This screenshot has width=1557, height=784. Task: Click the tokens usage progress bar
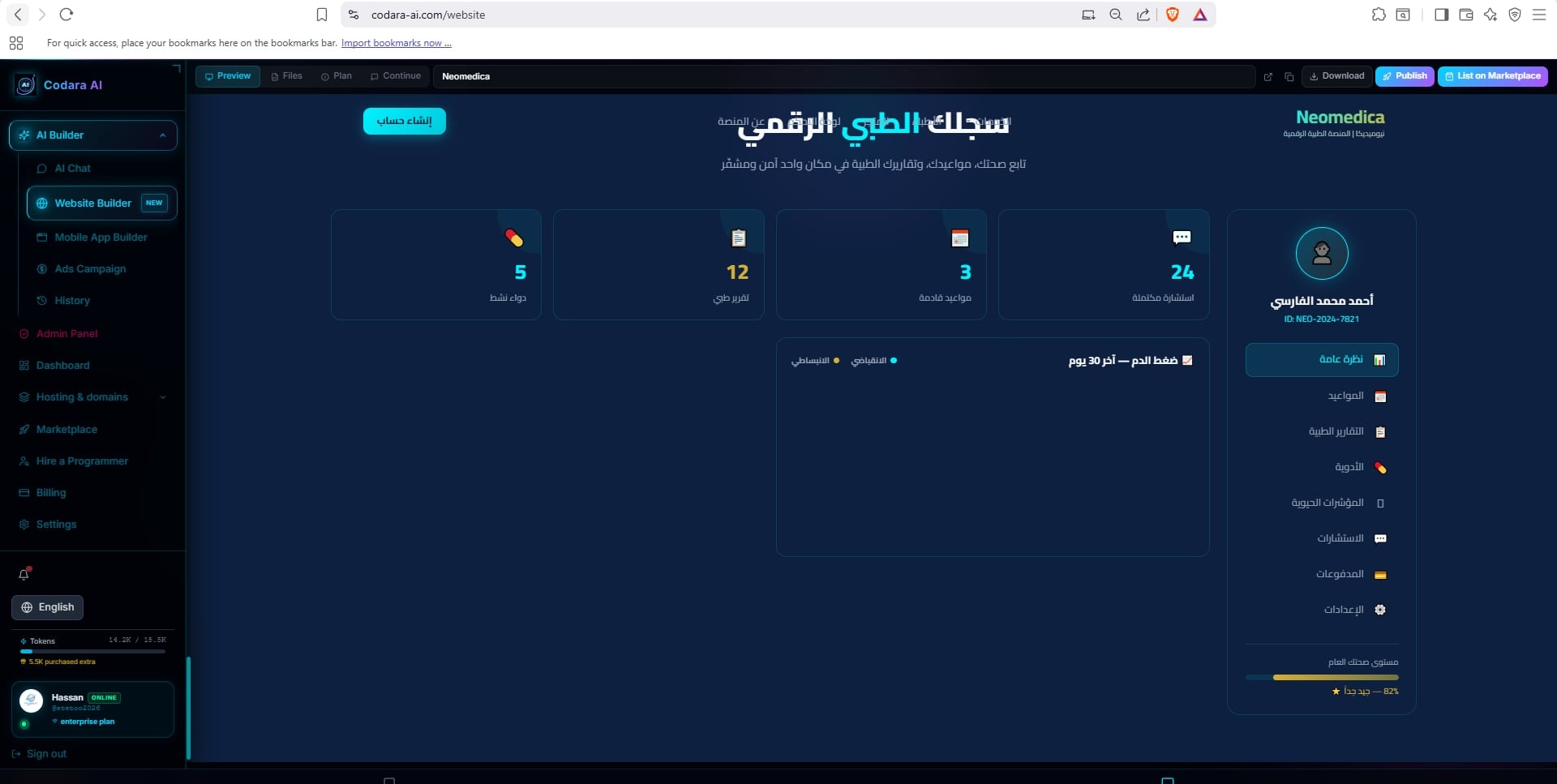click(92, 651)
